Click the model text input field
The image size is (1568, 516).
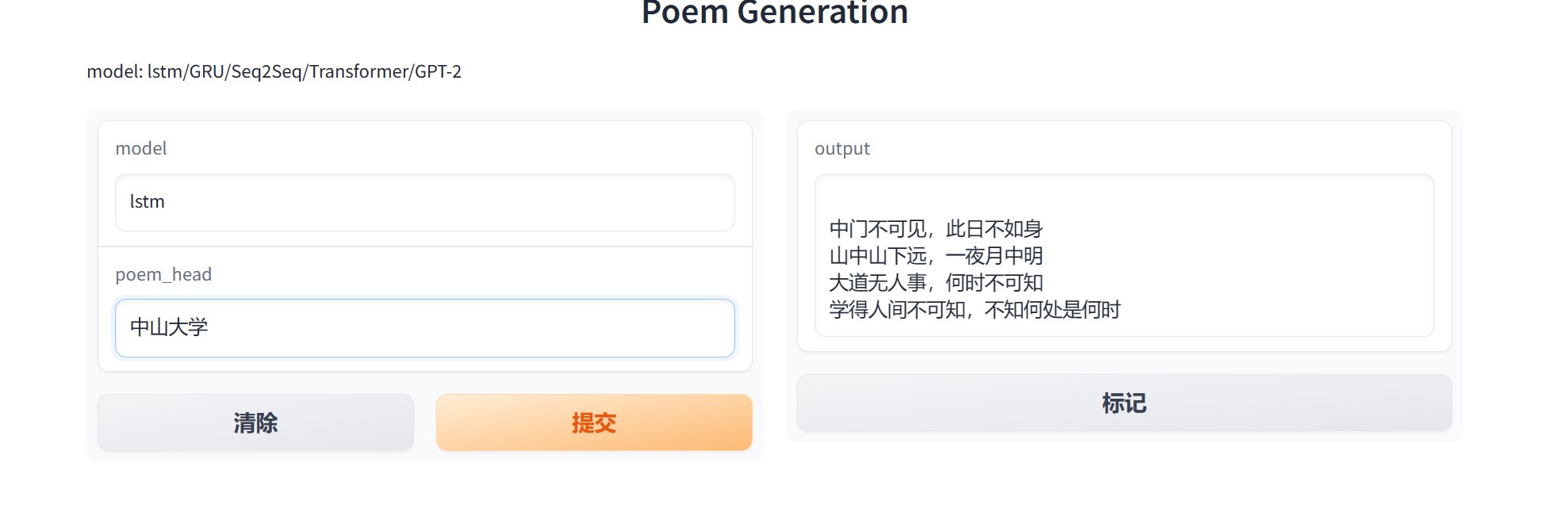424,203
